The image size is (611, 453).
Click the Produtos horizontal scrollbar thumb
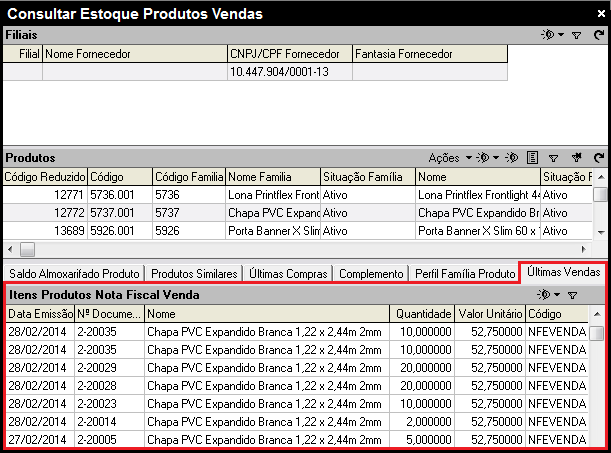tap(27, 249)
